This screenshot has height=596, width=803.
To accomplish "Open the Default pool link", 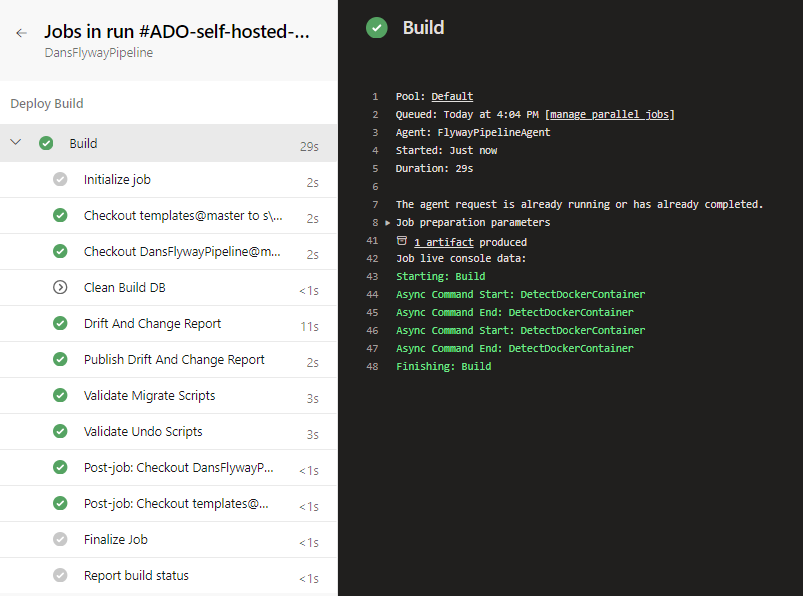I will [452, 96].
